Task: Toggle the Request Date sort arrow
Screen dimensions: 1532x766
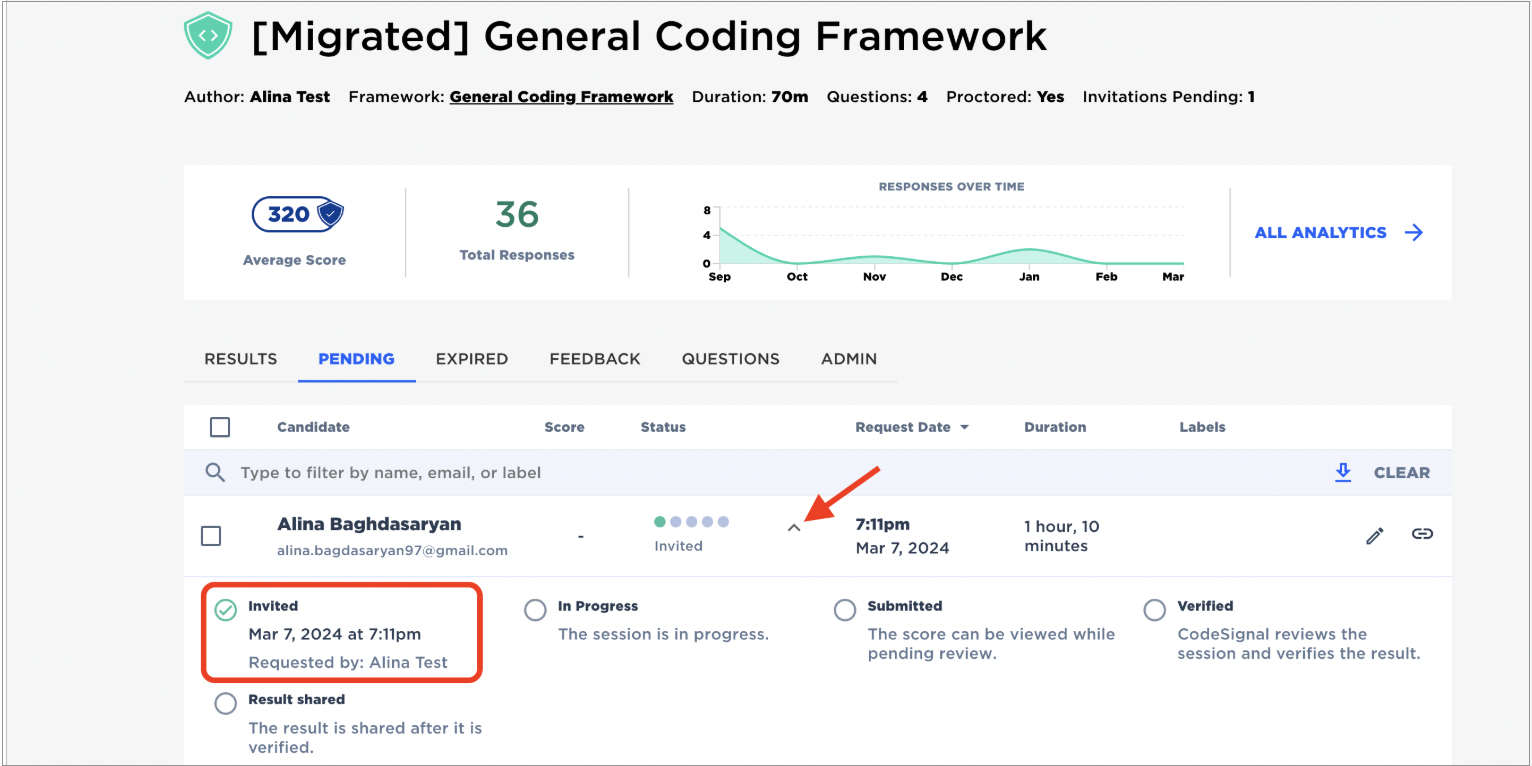Action: coord(965,427)
